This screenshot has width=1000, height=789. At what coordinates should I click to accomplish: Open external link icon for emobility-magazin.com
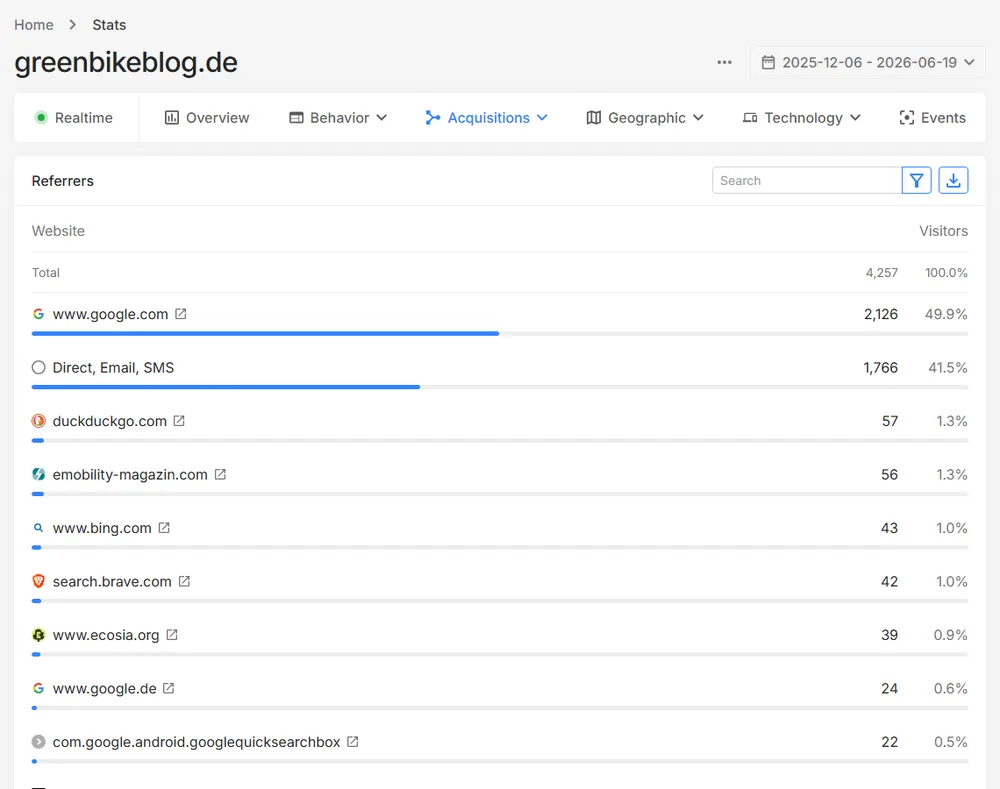(x=220, y=475)
